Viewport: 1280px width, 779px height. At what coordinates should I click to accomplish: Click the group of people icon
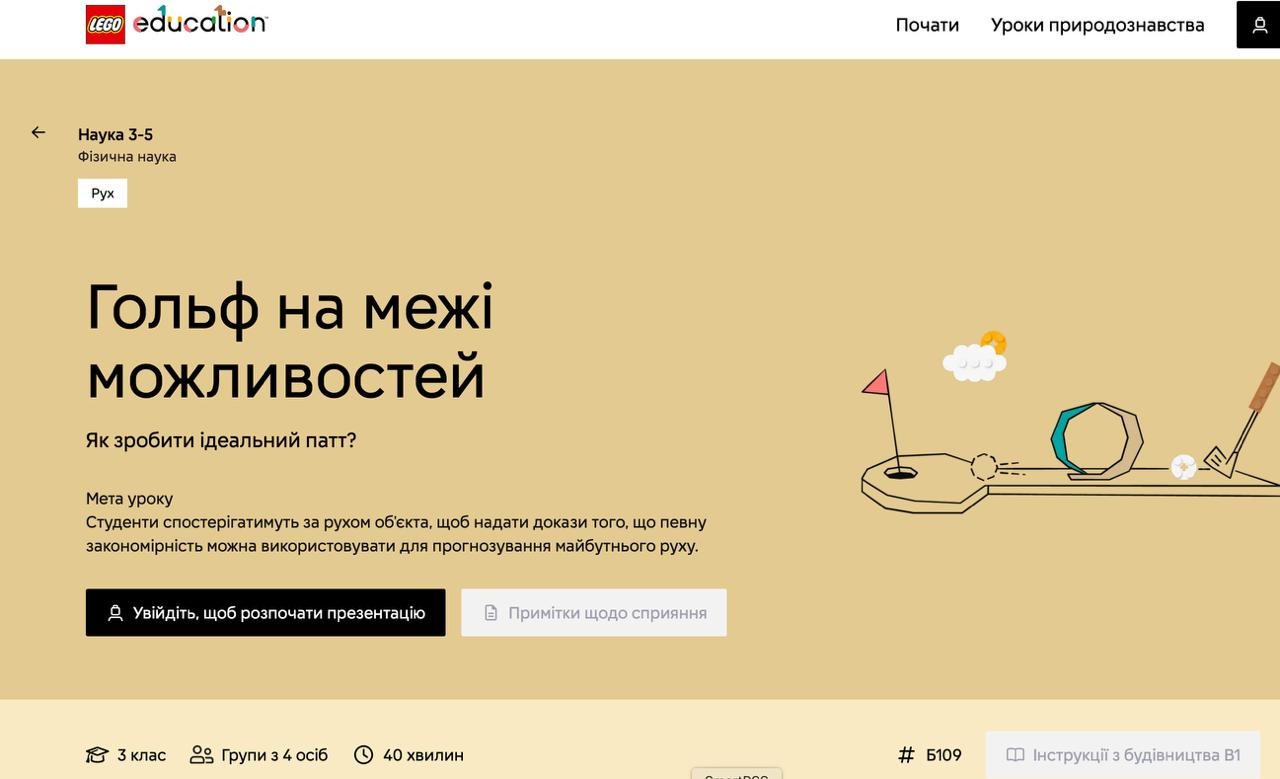click(x=202, y=755)
